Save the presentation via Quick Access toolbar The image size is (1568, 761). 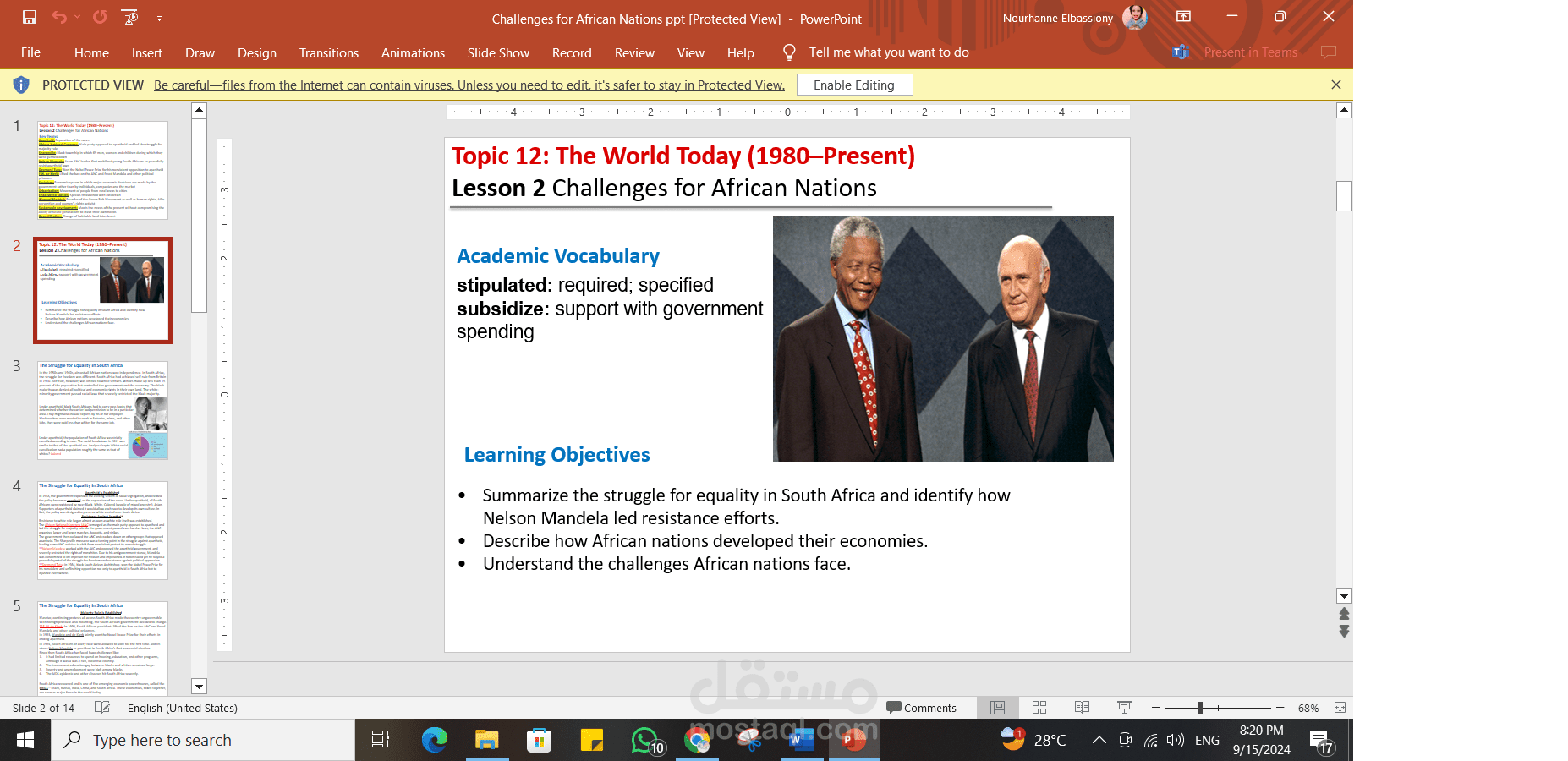tap(28, 16)
